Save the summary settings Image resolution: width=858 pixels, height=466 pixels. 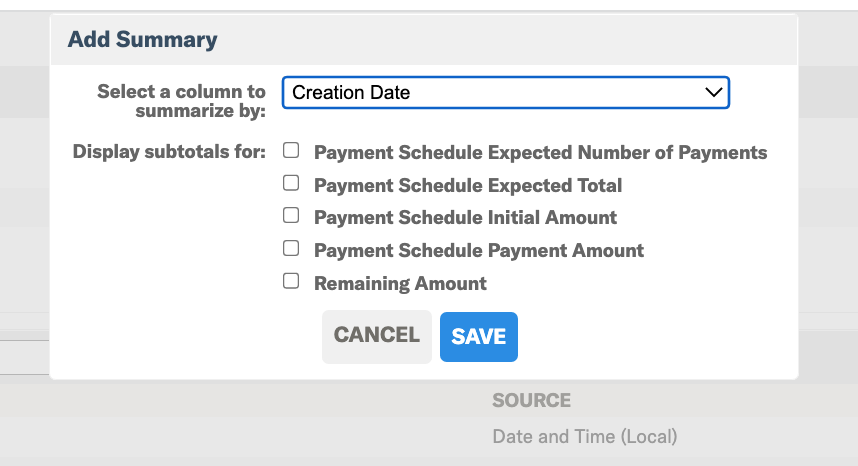coord(479,337)
